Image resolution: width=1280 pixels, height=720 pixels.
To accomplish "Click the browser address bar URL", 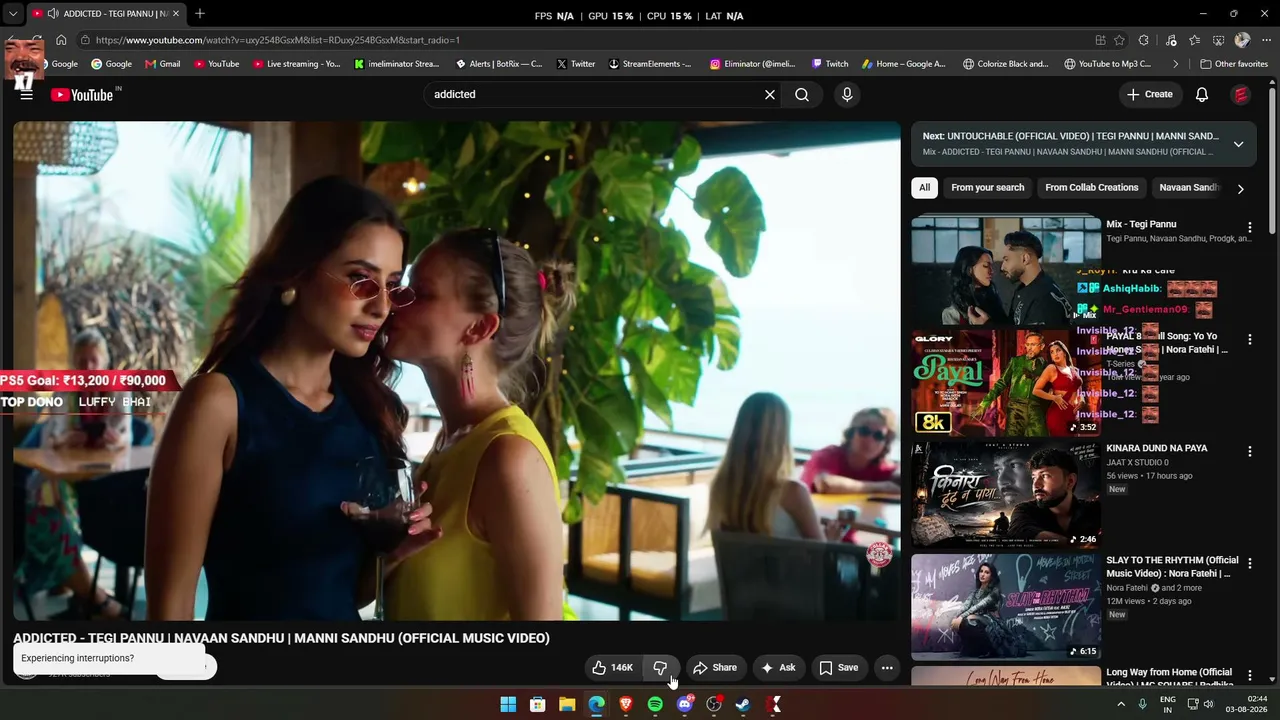I will click(x=278, y=40).
